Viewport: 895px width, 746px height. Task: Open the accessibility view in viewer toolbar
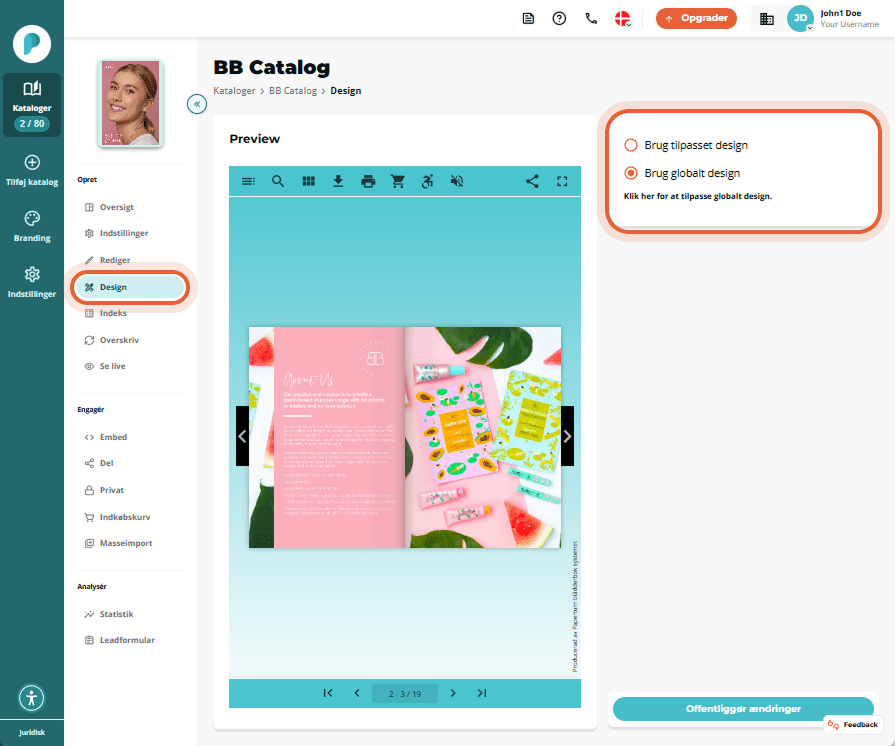click(428, 182)
